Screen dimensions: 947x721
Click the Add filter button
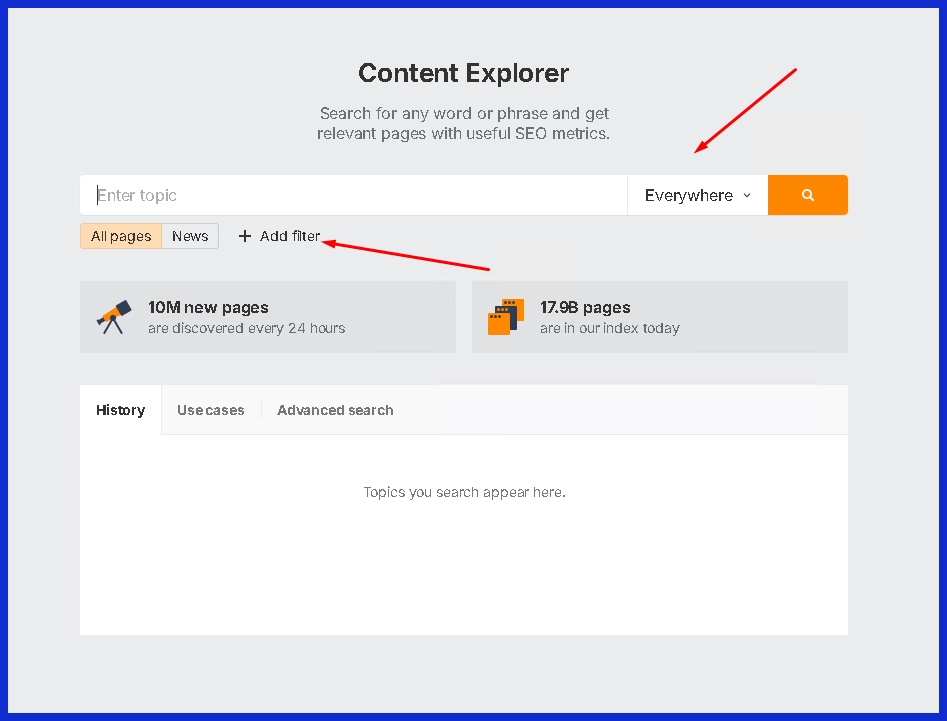coord(278,236)
